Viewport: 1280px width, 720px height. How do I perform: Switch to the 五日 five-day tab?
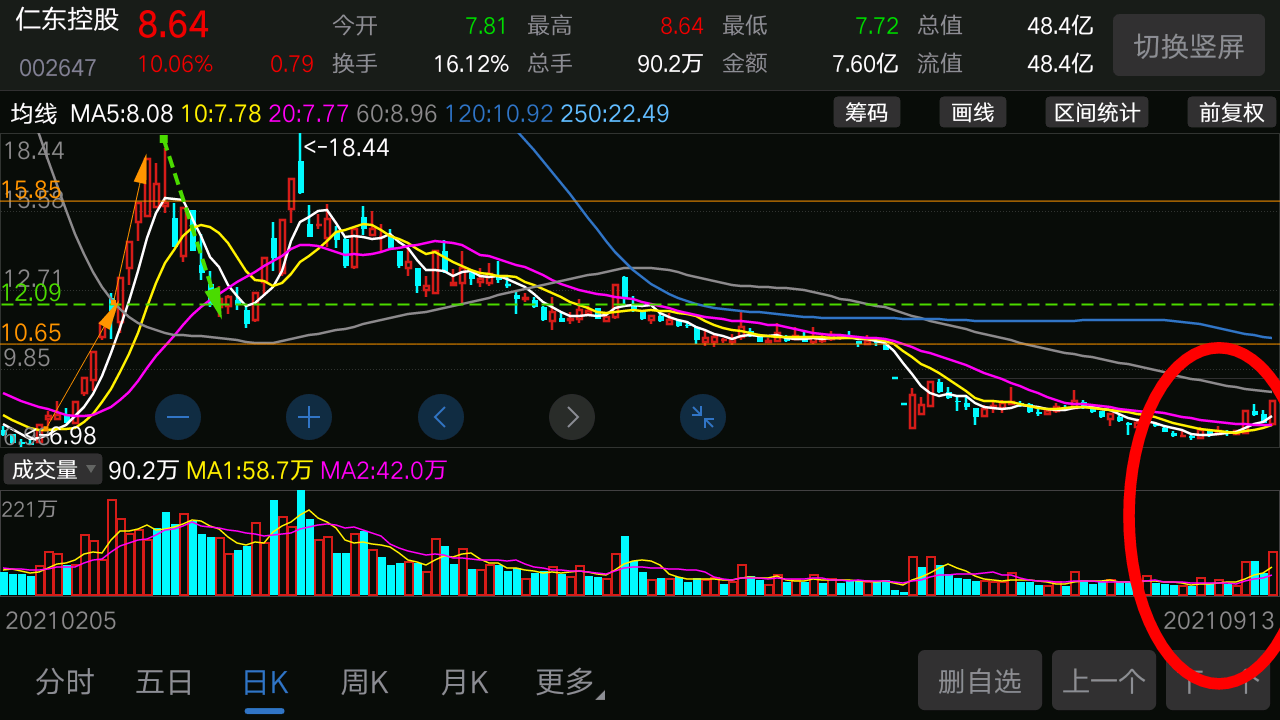click(163, 681)
